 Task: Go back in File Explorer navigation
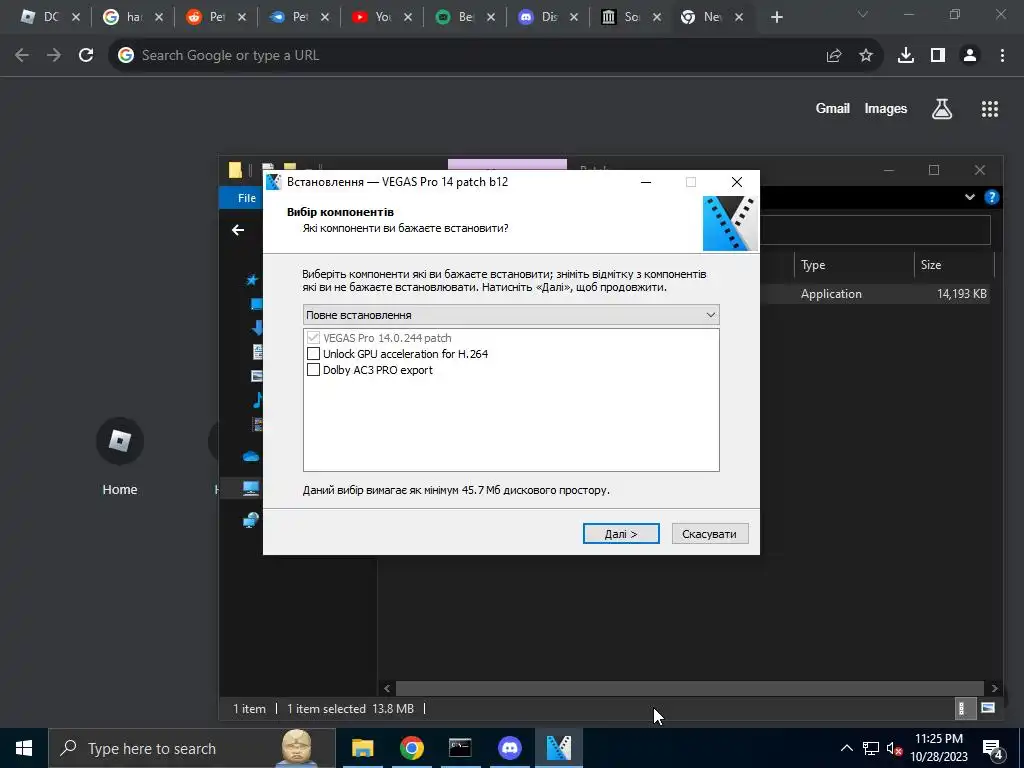238,230
